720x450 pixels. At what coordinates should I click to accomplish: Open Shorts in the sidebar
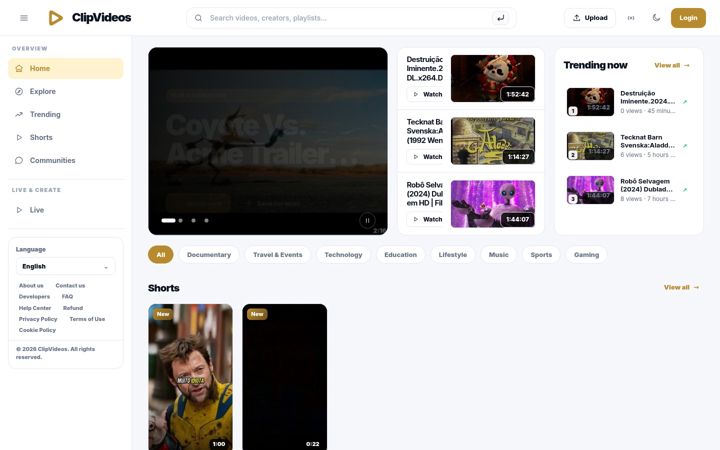tap(66, 137)
